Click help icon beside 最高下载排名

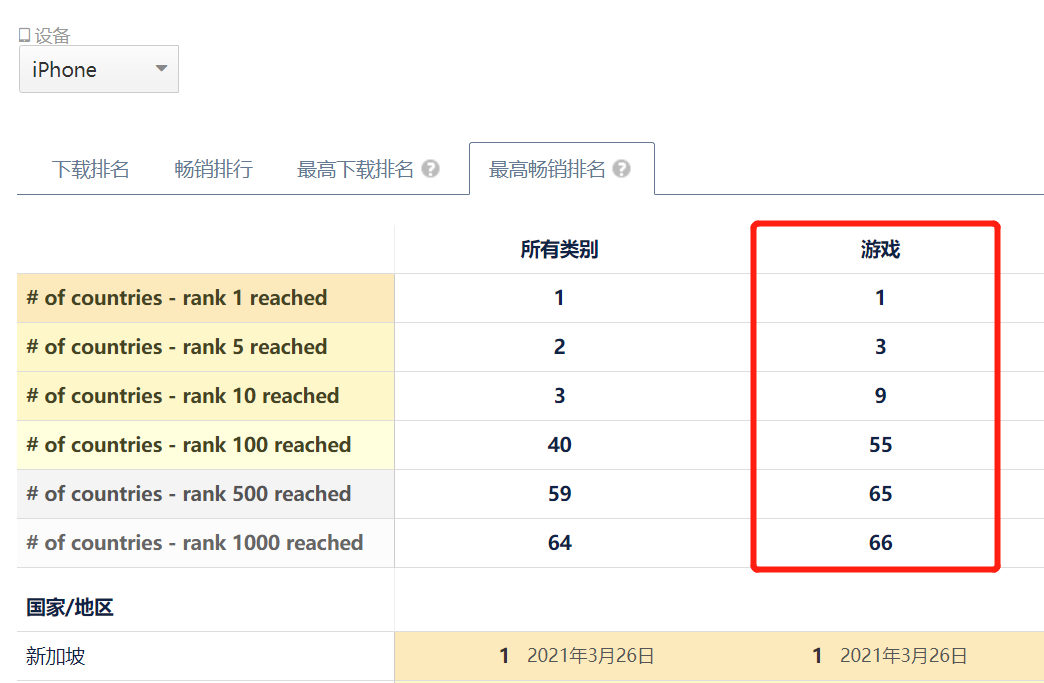[x=430, y=169]
